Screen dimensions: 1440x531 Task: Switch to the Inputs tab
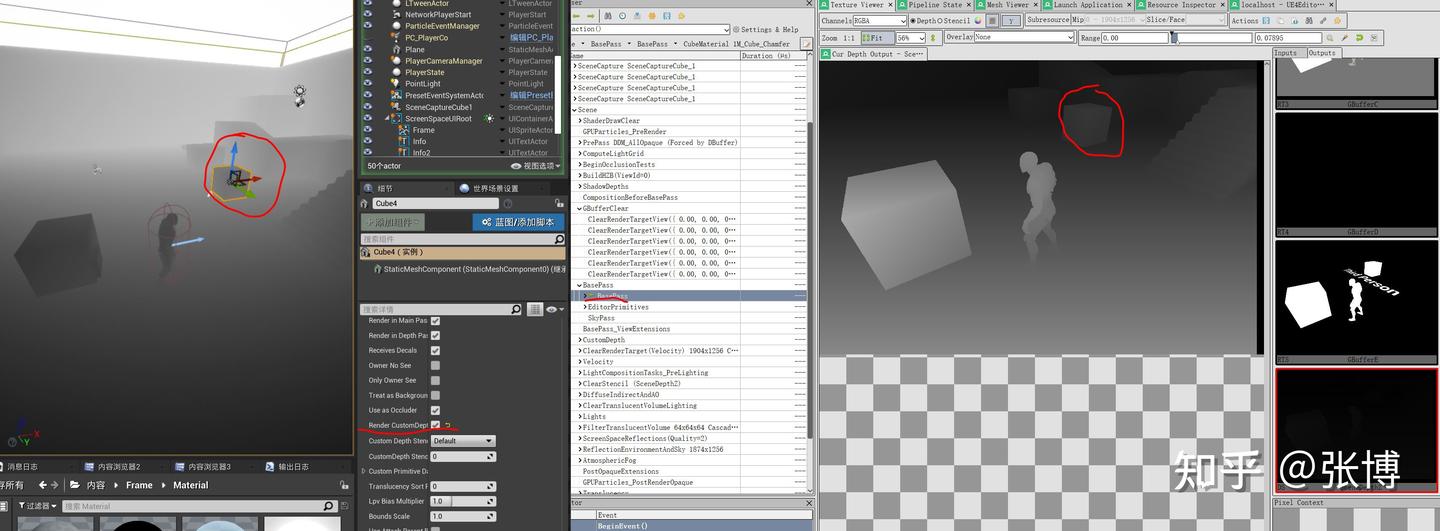[x=1286, y=53]
